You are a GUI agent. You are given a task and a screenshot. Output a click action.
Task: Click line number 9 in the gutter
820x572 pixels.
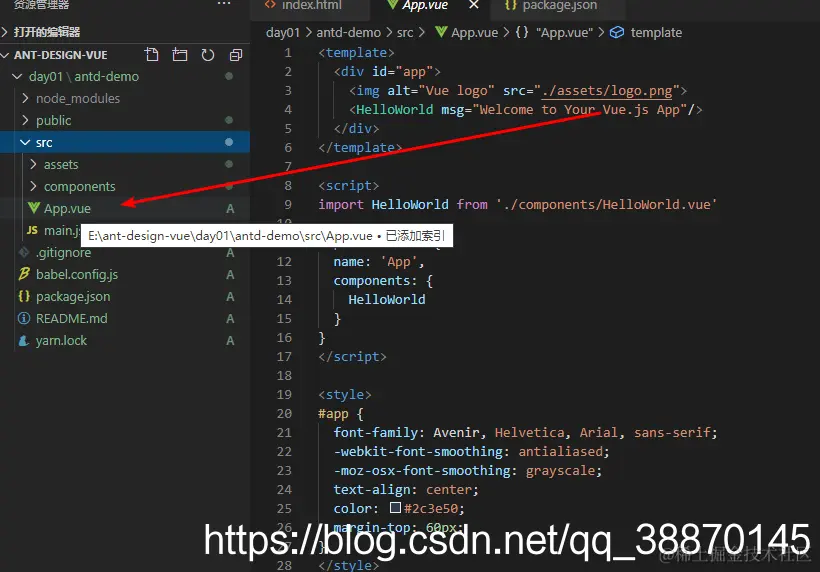(288, 204)
